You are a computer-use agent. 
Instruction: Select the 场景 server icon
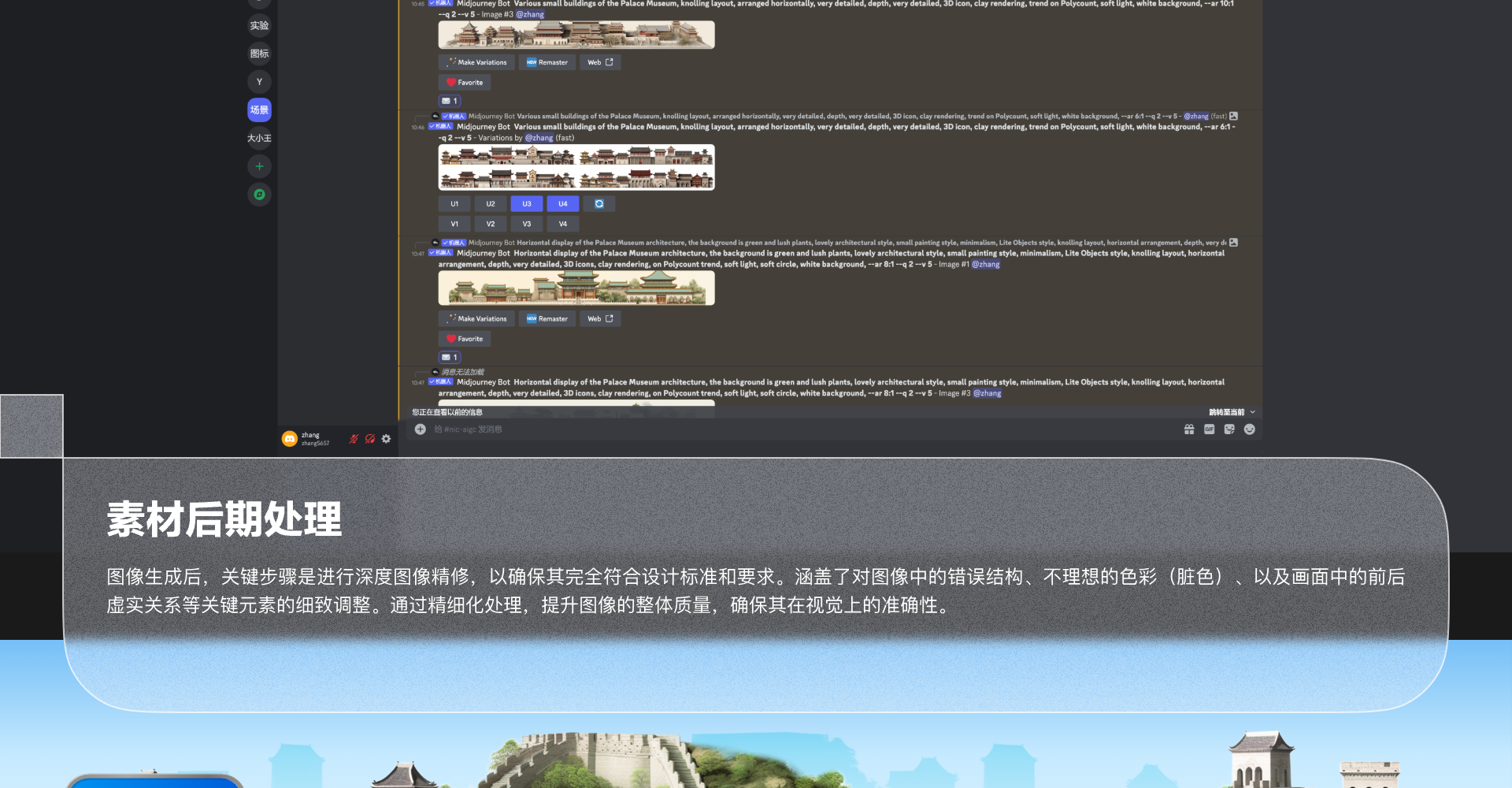click(x=259, y=110)
